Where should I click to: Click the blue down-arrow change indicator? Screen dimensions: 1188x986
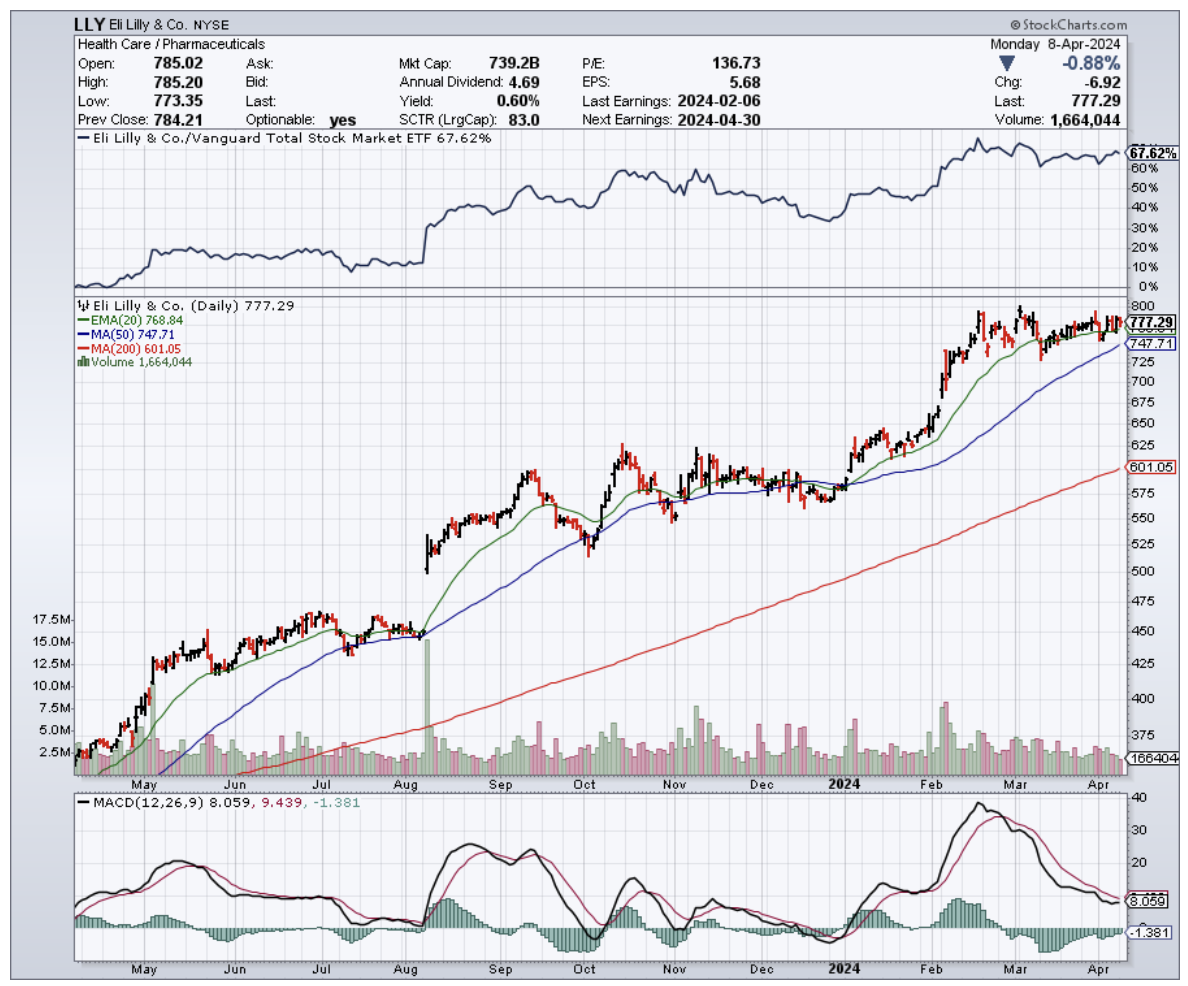click(x=1007, y=63)
